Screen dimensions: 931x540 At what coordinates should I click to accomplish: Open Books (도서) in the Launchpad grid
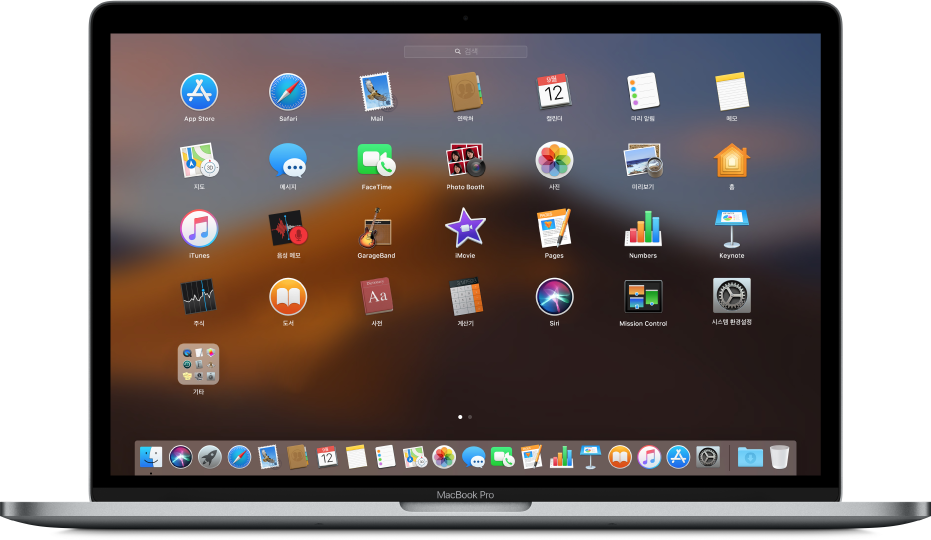tap(288, 297)
